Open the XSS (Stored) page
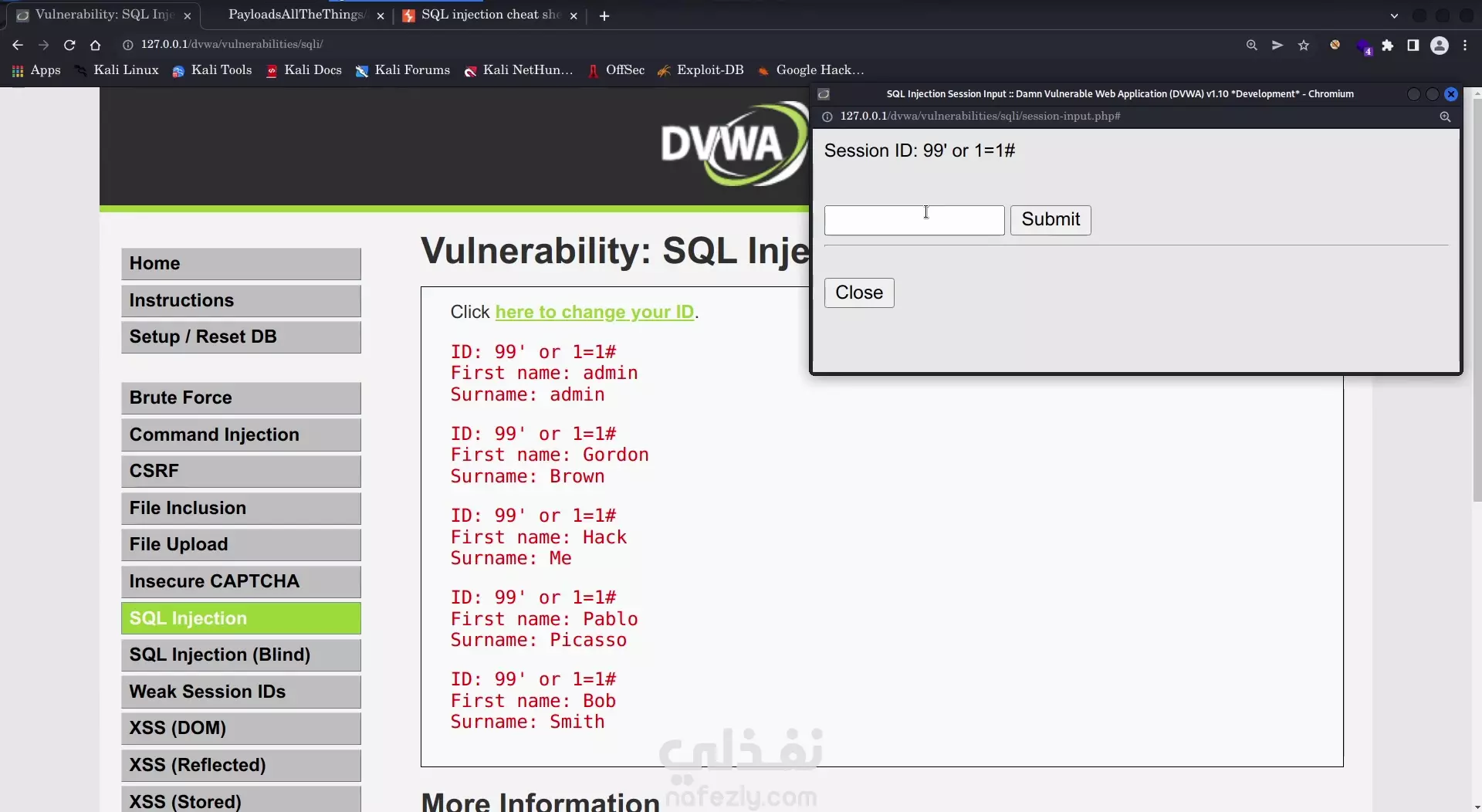The width and height of the screenshot is (1482, 812). point(241,800)
